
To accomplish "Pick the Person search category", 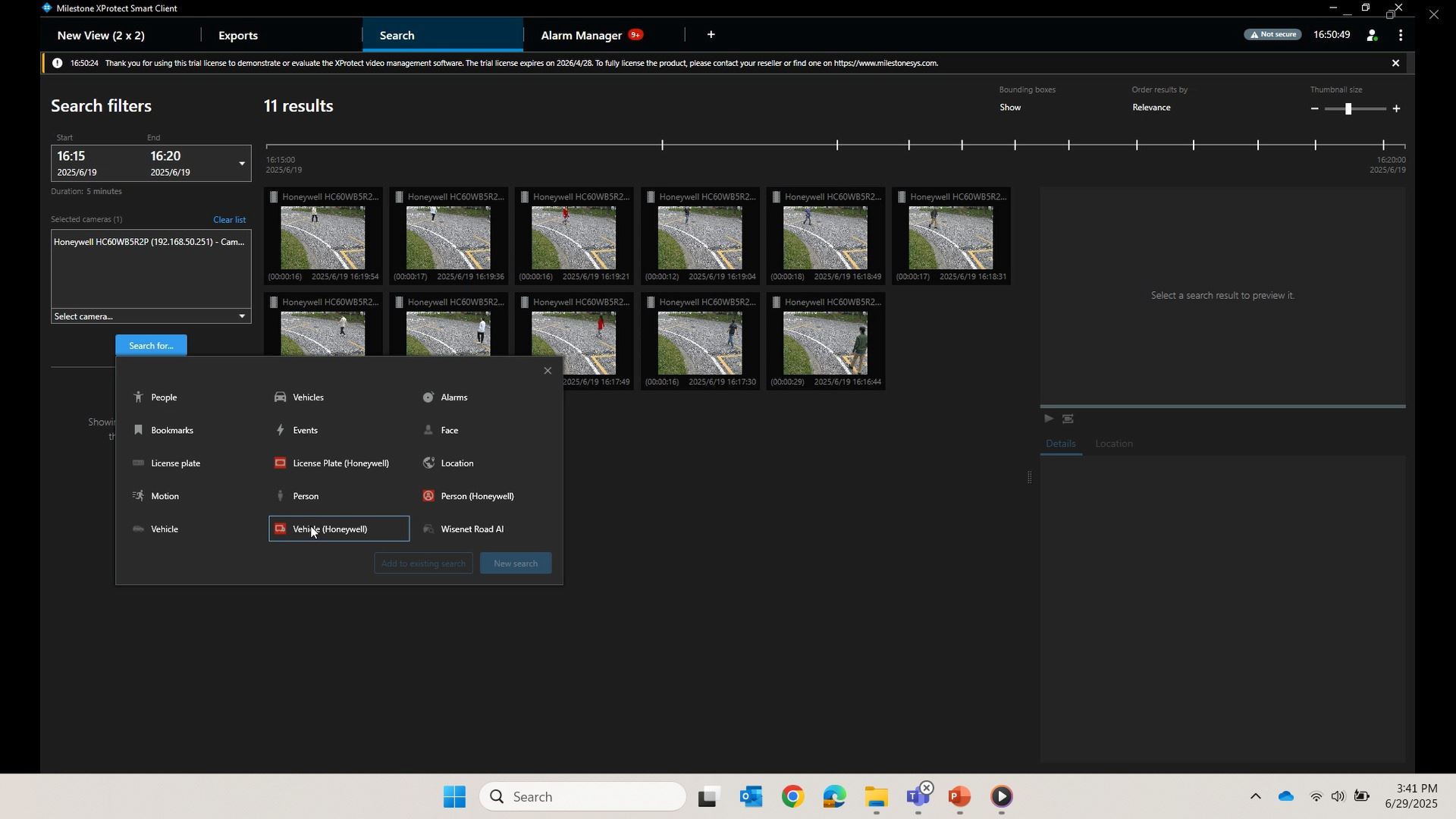I will [x=297, y=496].
